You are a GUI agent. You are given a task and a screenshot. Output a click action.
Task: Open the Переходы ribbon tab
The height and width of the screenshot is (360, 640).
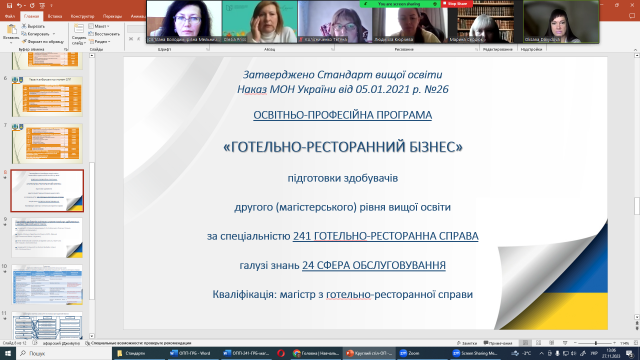click(112, 16)
